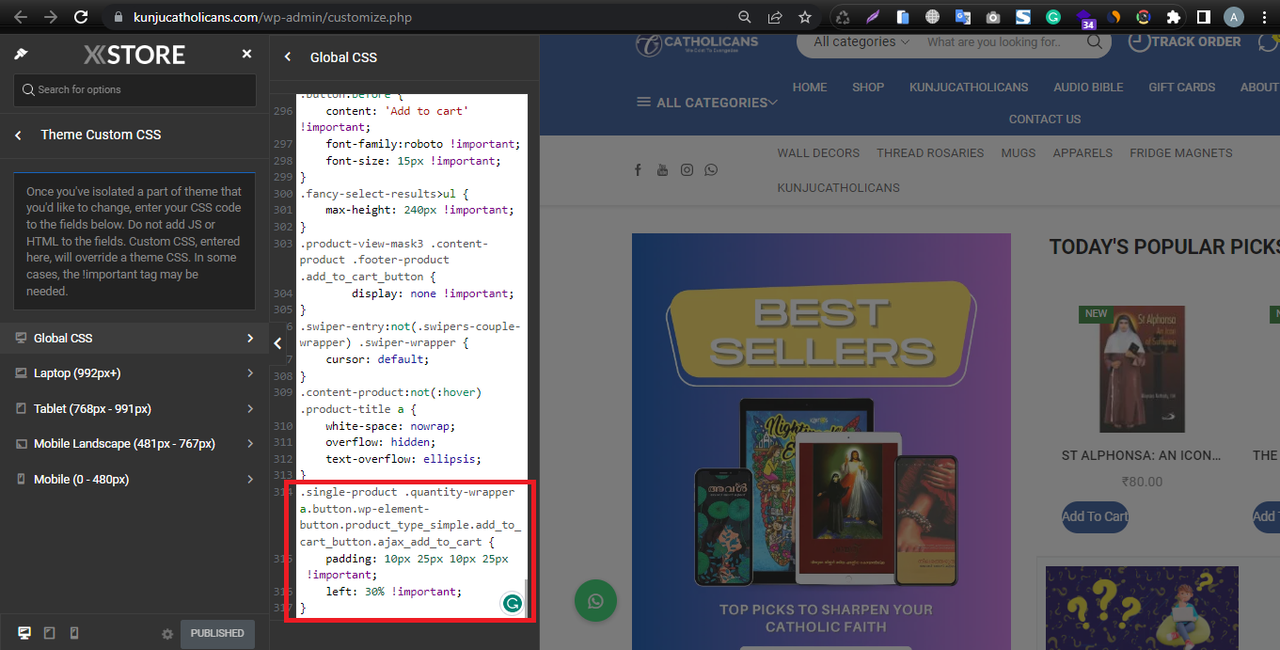Click browser back arrow
This screenshot has width=1280, height=650.
(x=21, y=17)
